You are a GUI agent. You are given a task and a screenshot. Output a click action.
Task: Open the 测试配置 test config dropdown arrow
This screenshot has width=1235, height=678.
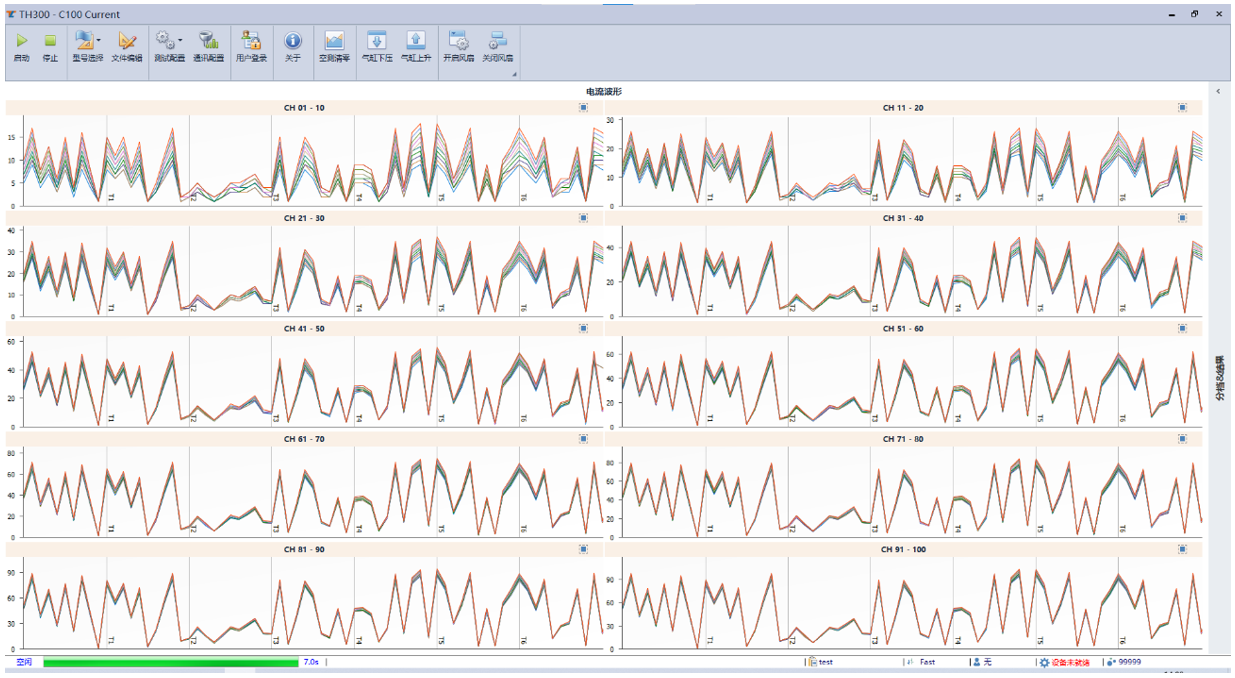tap(180, 41)
